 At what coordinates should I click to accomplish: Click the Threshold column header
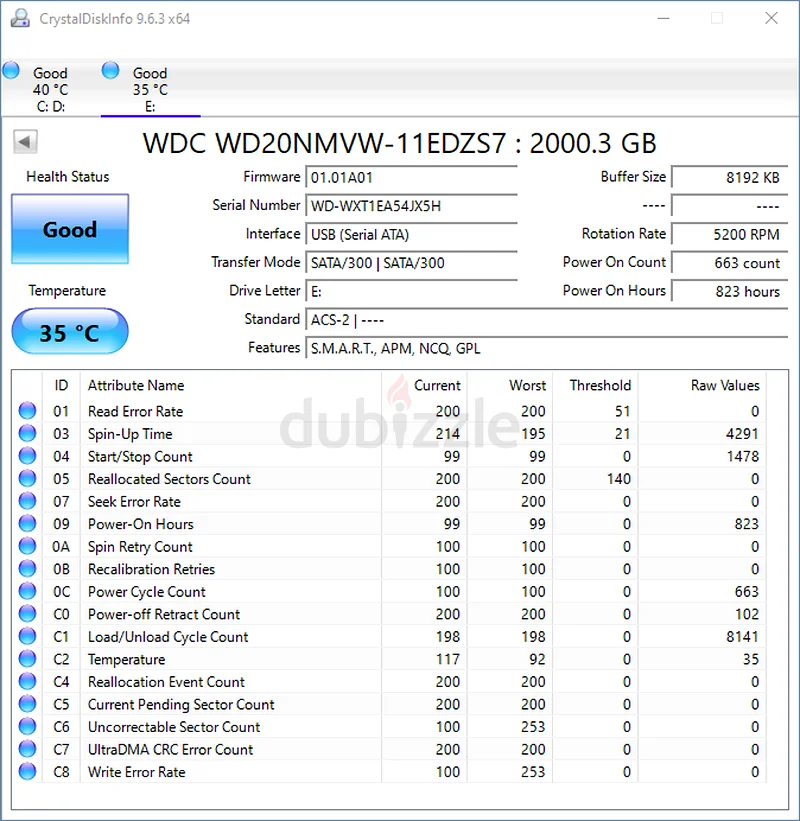pos(595,385)
